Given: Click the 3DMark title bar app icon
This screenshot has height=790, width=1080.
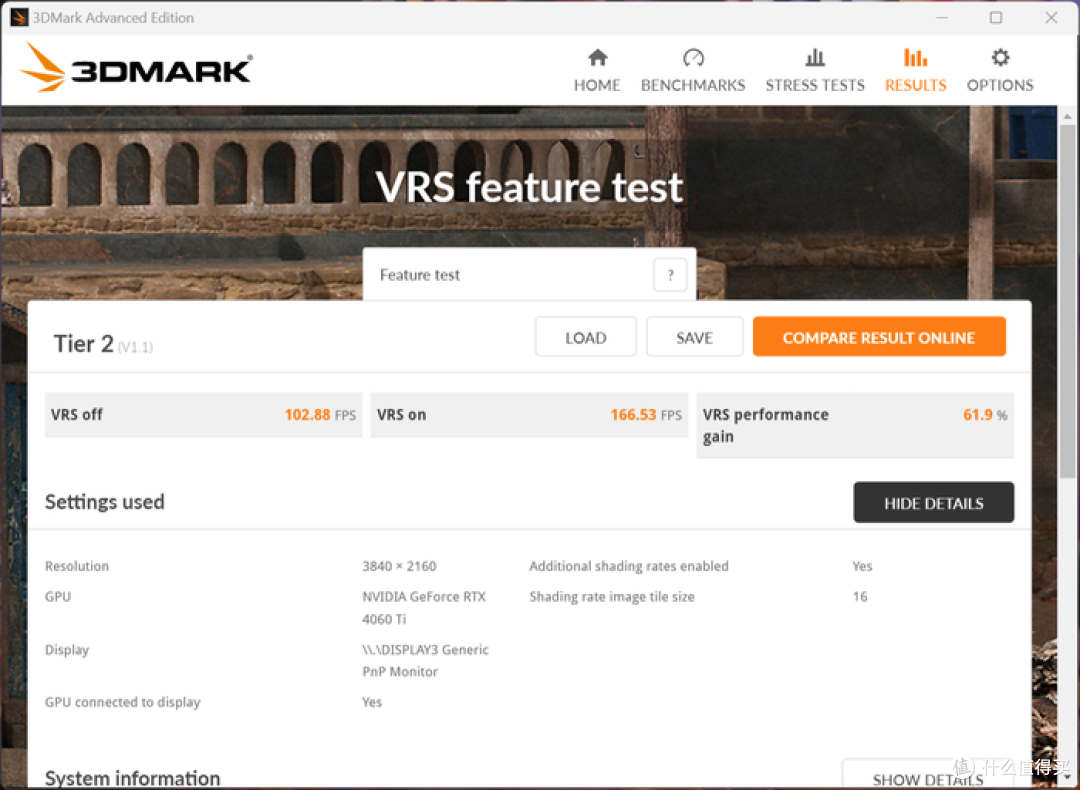Looking at the screenshot, I should click(x=19, y=17).
